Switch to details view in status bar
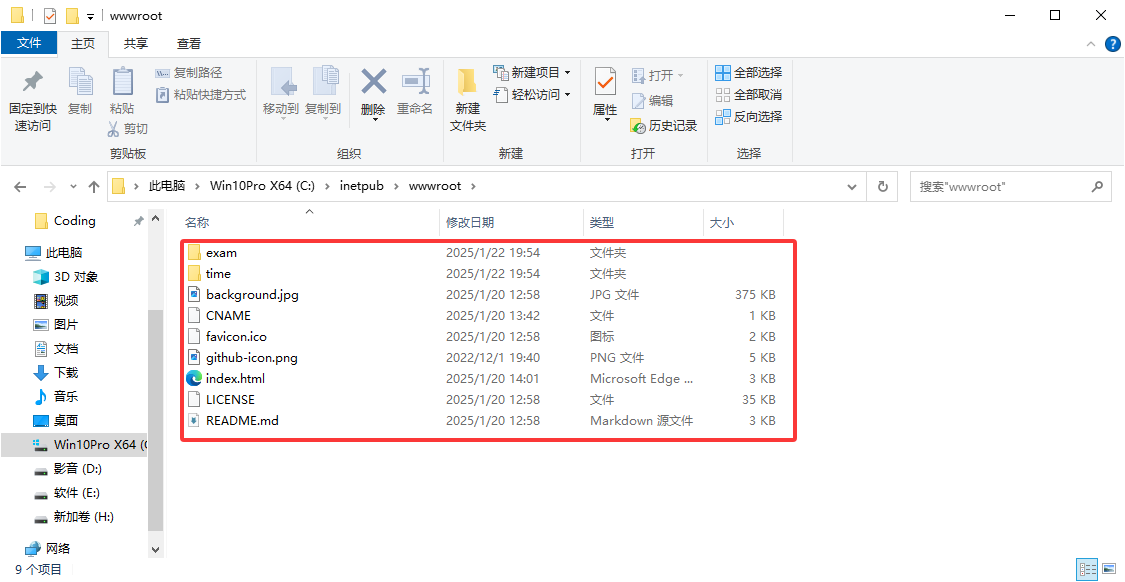 click(x=1087, y=570)
